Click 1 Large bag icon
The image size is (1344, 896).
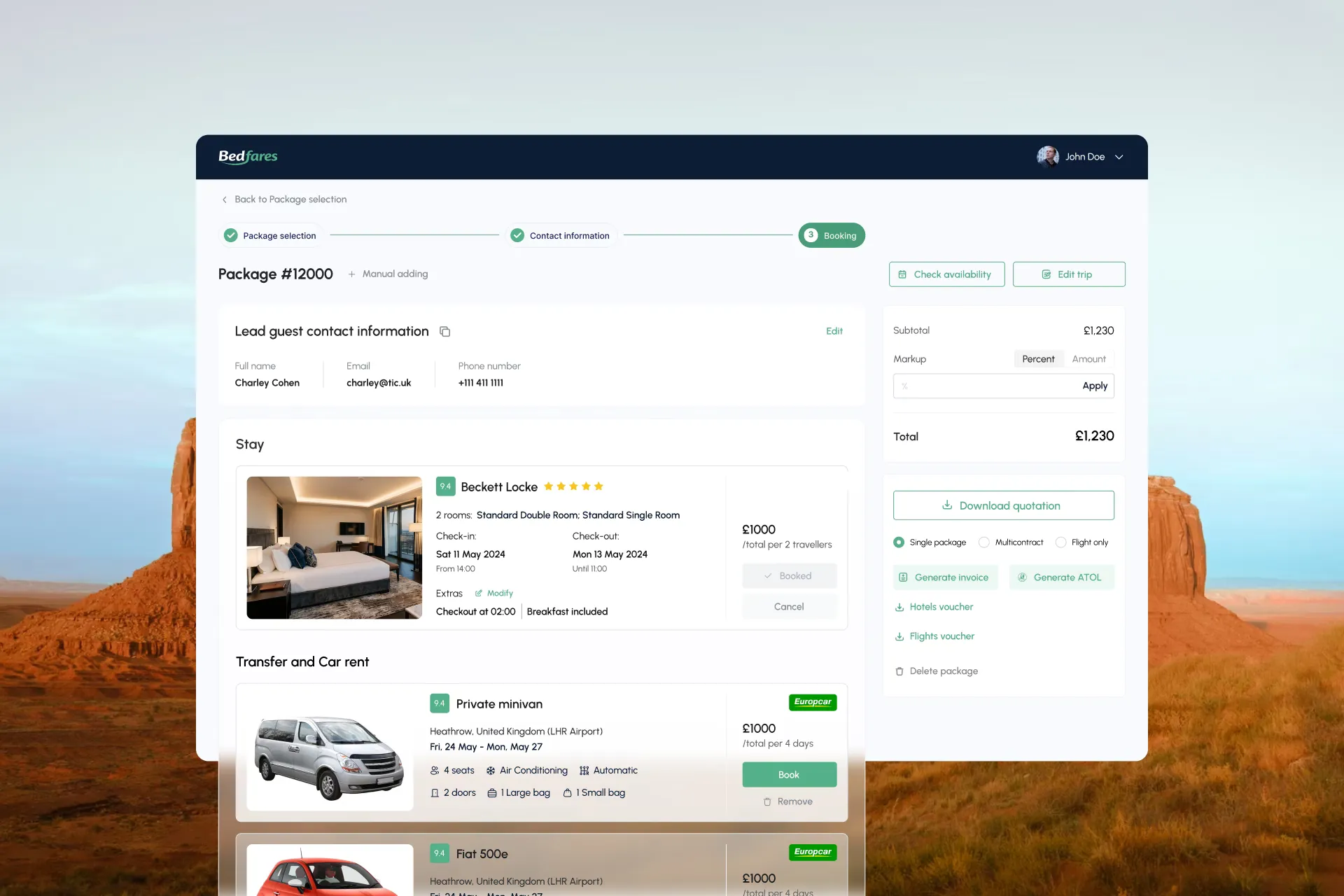tap(492, 793)
